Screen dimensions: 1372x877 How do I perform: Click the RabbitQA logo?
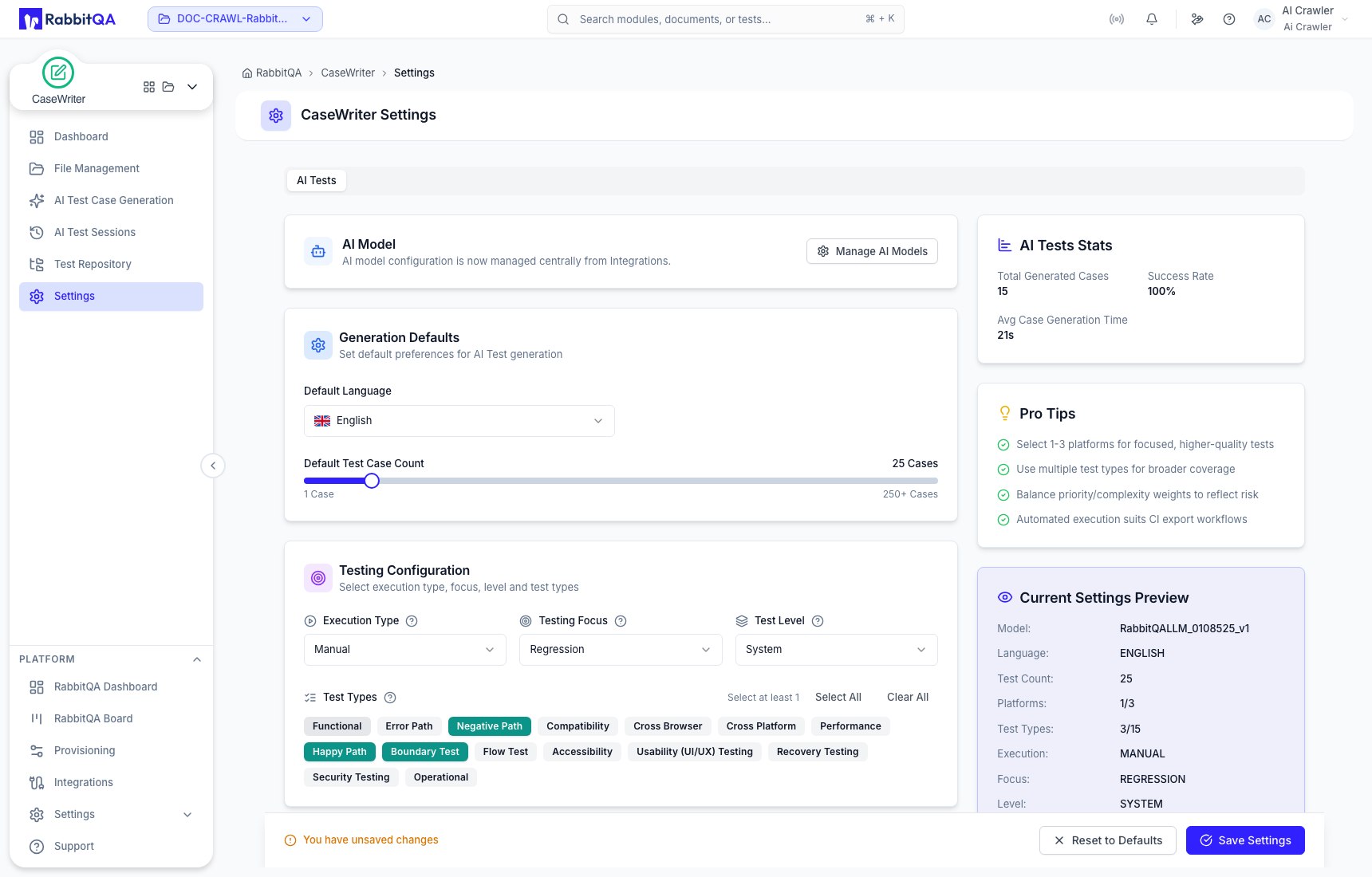point(68,19)
